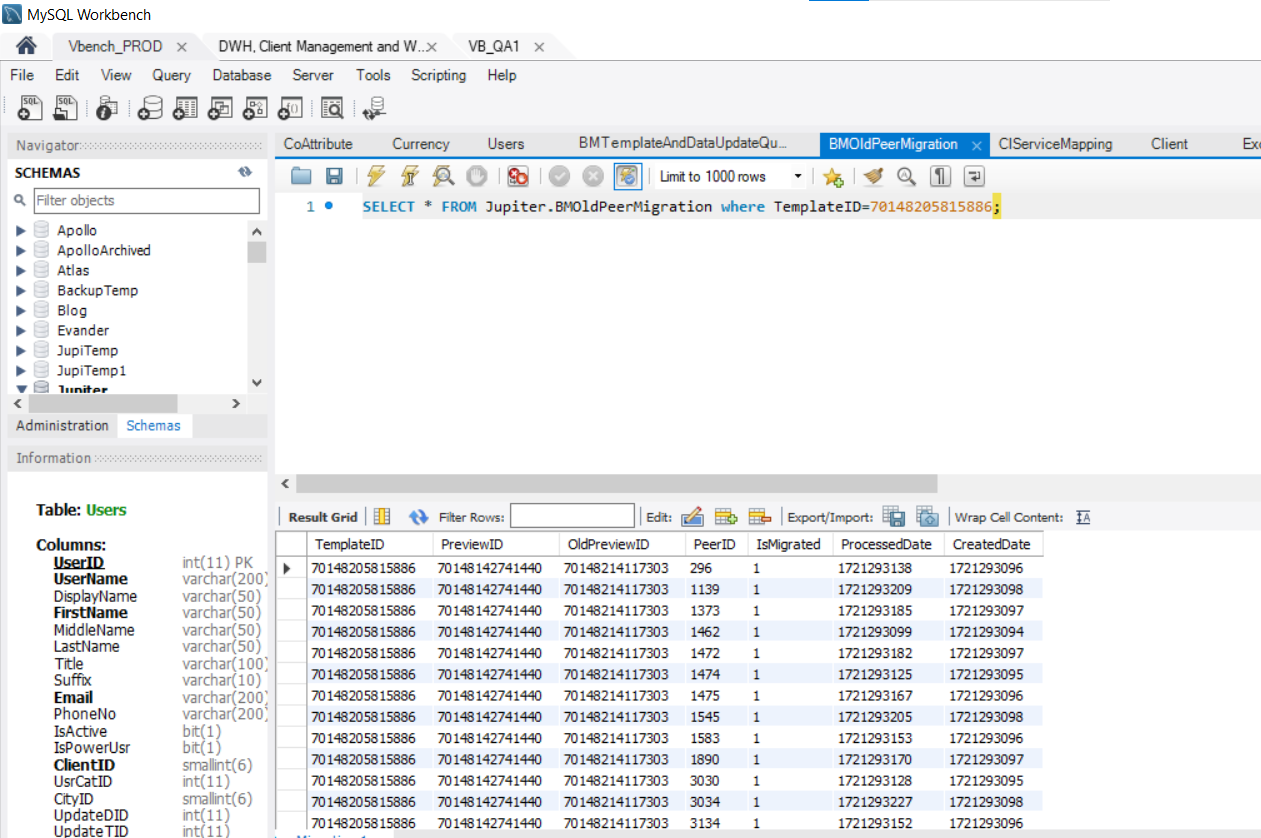Screen dimensions: 1261x838
Task: Sort by the ProcessedDate column header
Action: pyautogui.click(x=888, y=544)
